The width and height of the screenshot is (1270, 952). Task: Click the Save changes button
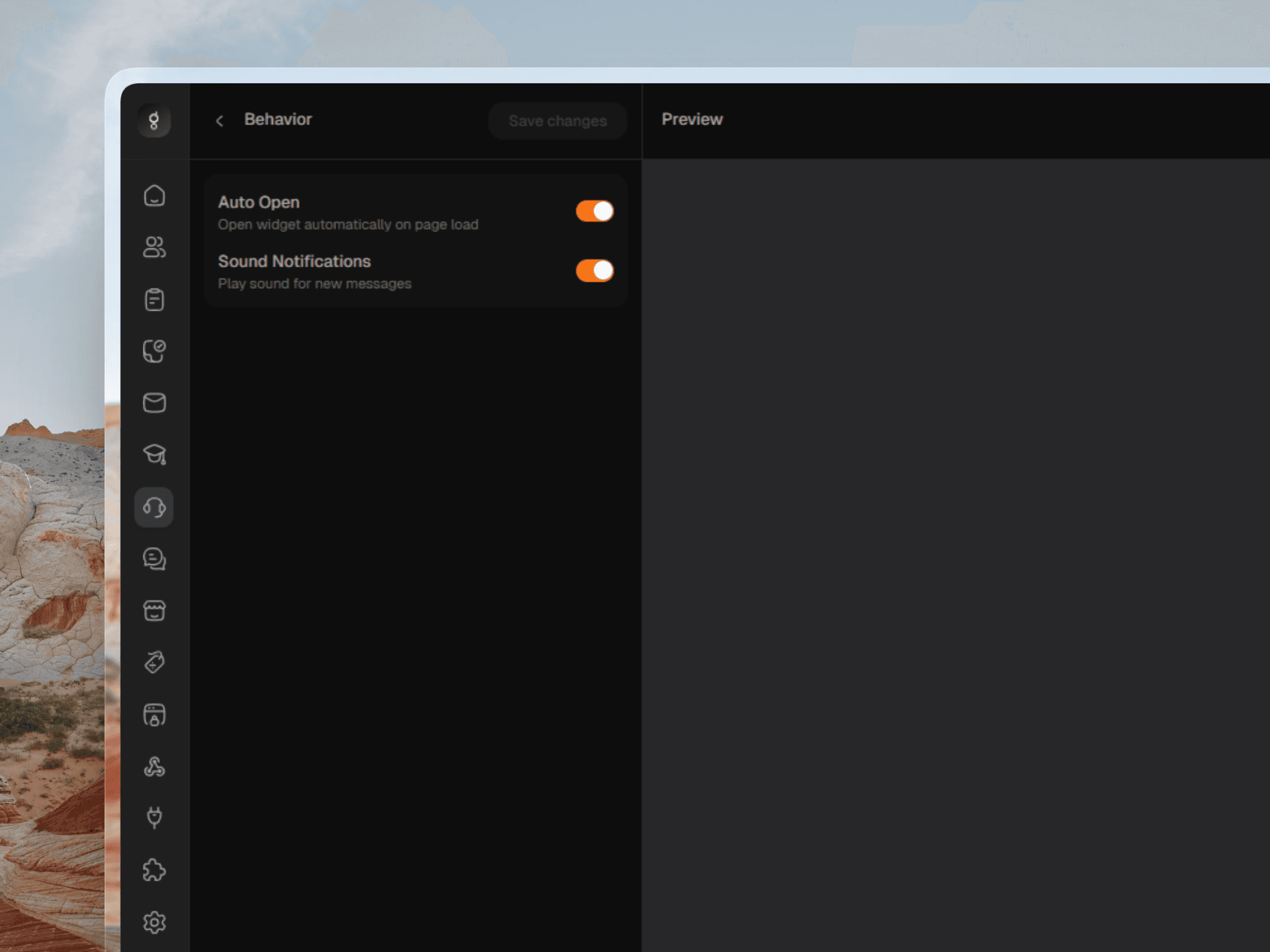(x=557, y=121)
